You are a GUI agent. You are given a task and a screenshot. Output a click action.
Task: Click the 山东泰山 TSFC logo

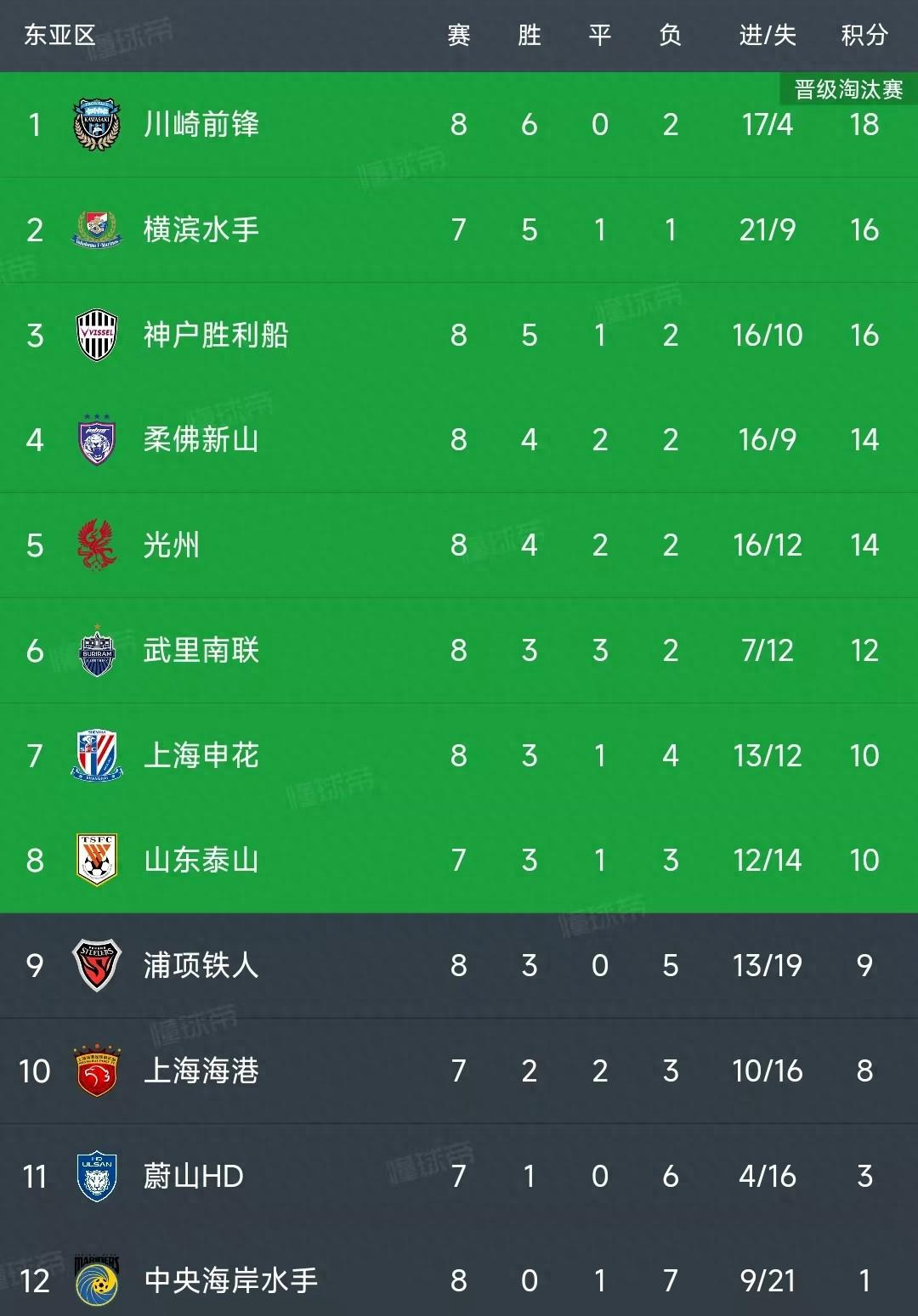click(x=96, y=861)
